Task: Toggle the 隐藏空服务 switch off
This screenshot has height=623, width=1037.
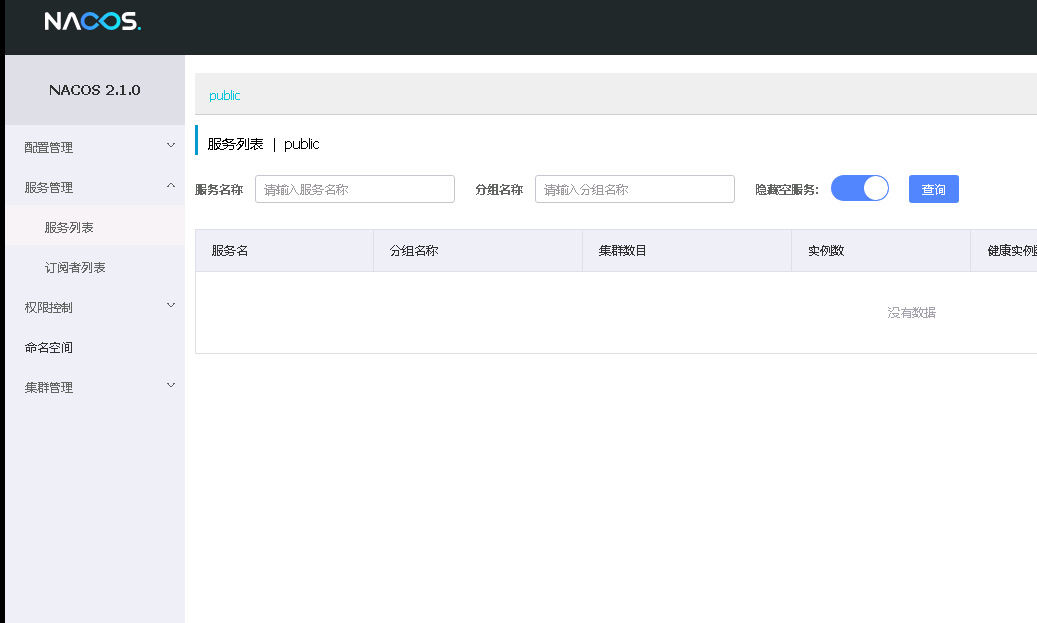Action: point(860,188)
